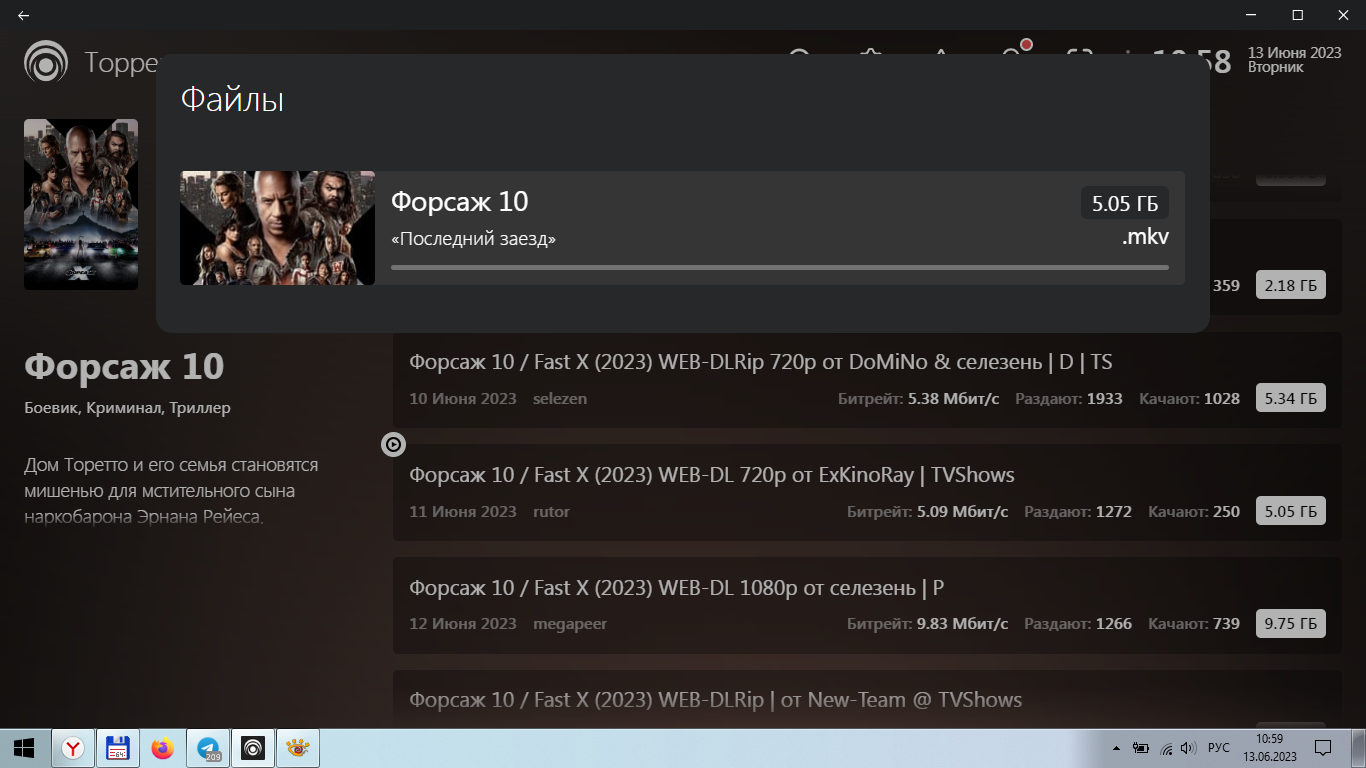The width and height of the screenshot is (1366, 768).
Task: Click the 5.05 ГБ badge in Файлы dialog
Action: coord(1125,203)
